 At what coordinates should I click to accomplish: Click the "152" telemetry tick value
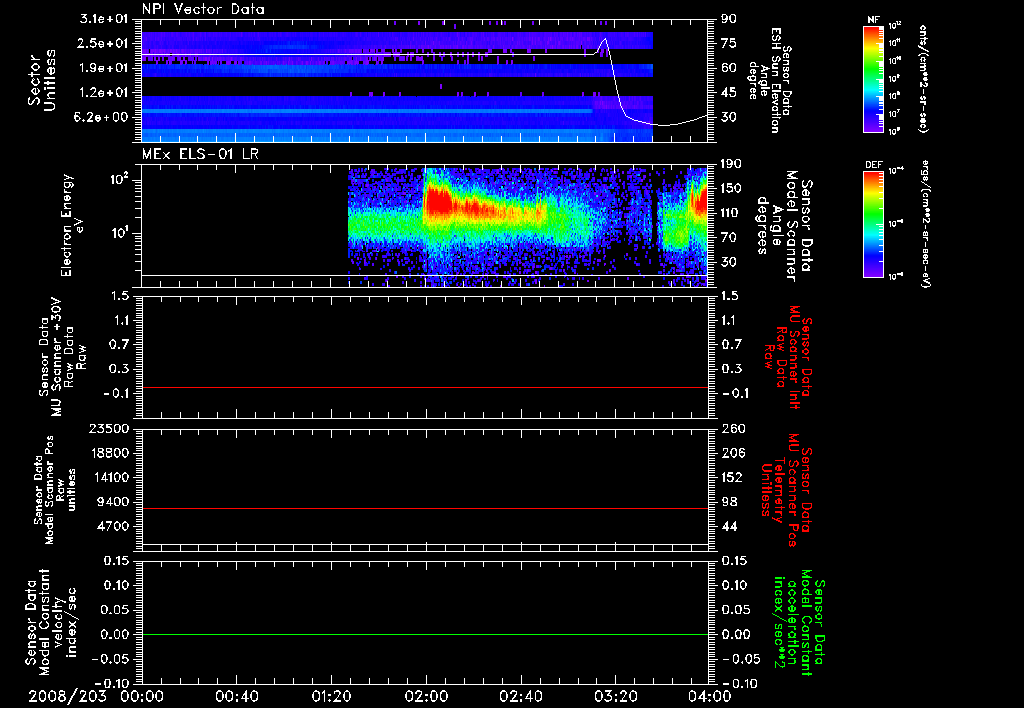[x=732, y=477]
